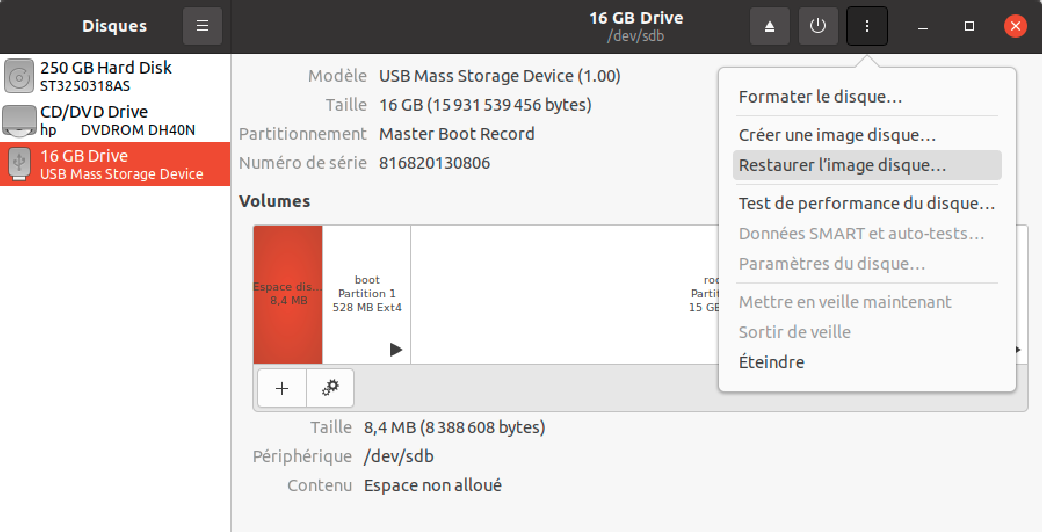Toggle the three-dot drive options menu
This screenshot has height=532, width=1042.
[867, 26]
